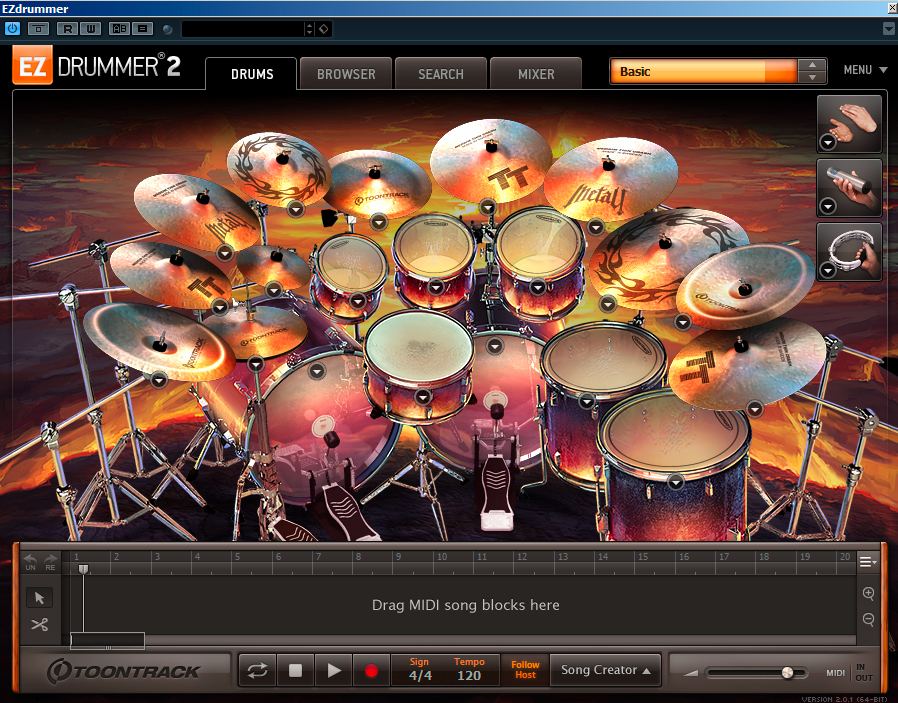Zoom in the song timeline
This screenshot has width=898, height=703.
coord(868,593)
